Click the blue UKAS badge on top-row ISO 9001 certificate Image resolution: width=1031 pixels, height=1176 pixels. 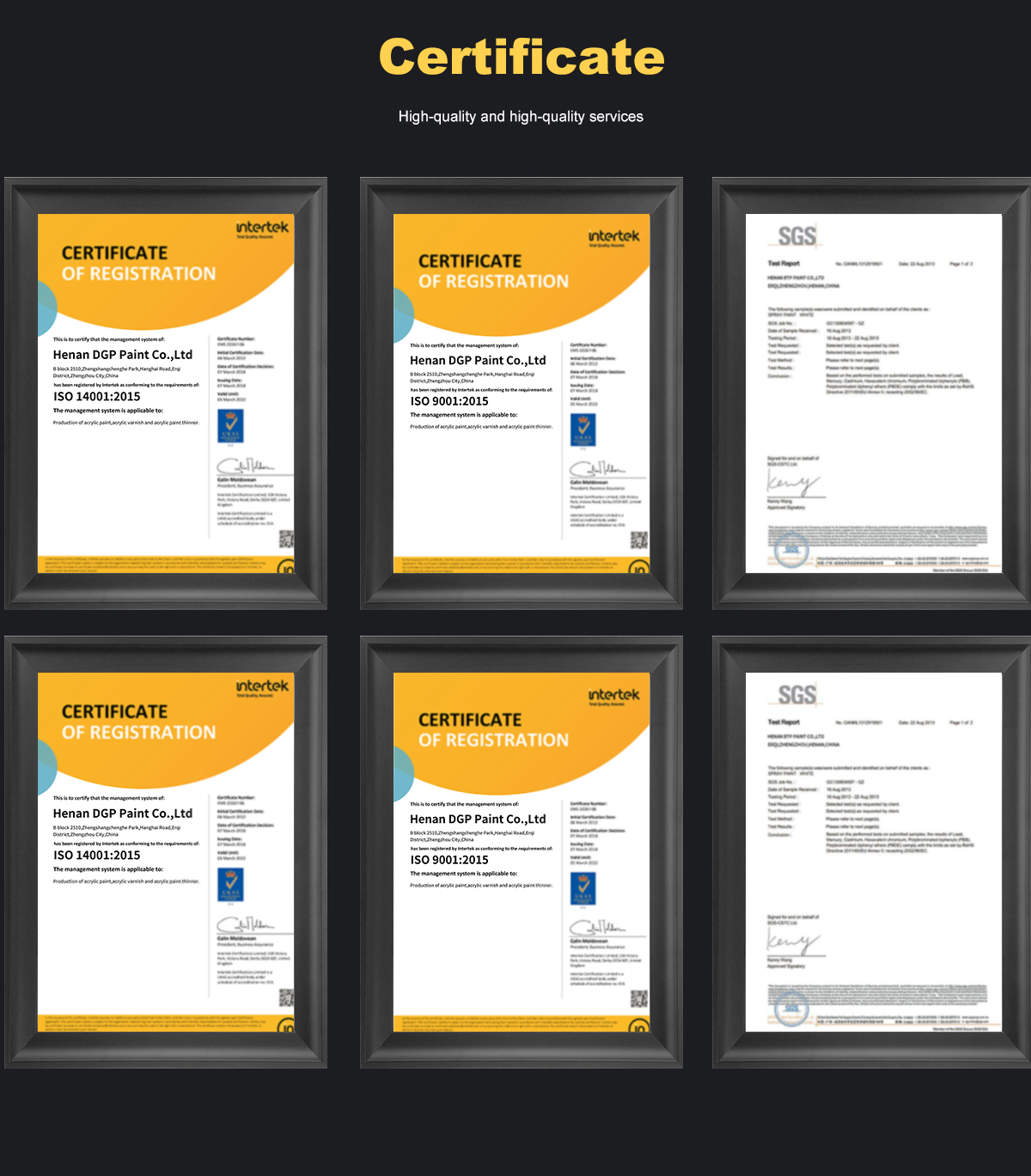[583, 430]
